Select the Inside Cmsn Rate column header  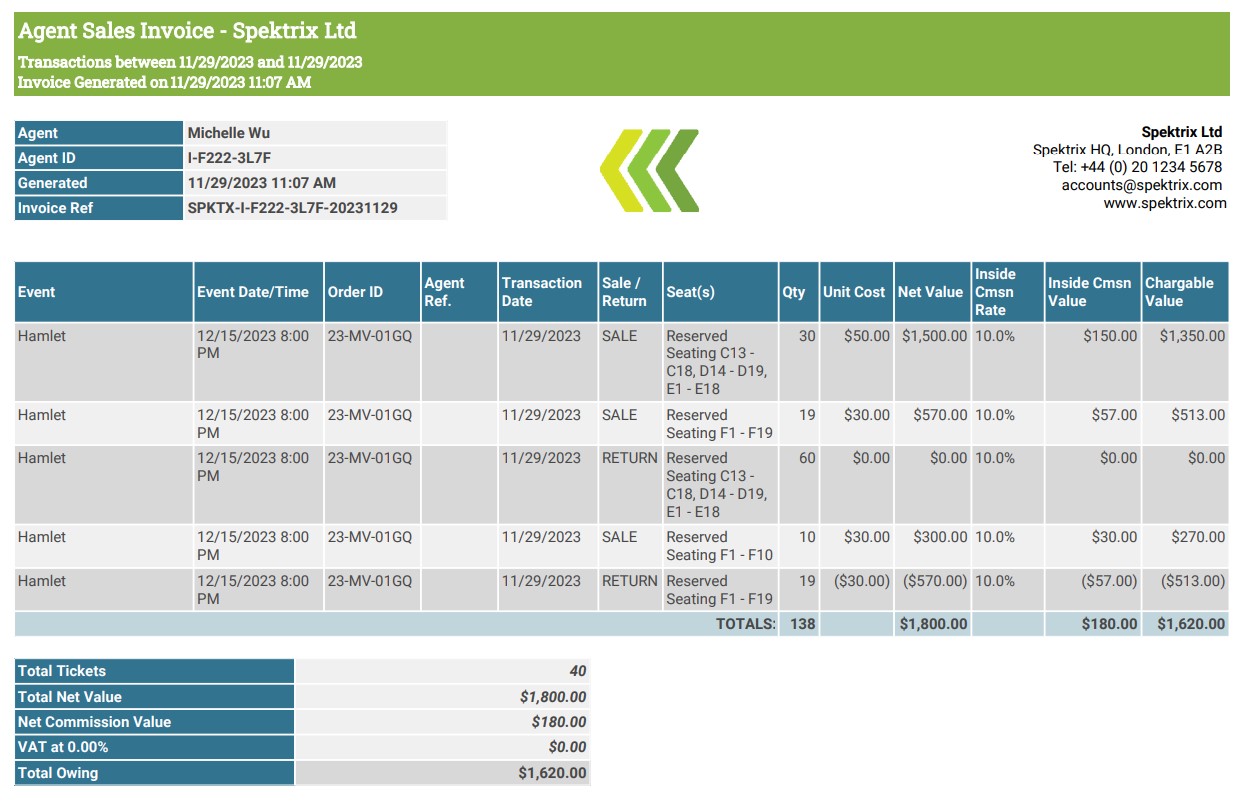(x=995, y=292)
